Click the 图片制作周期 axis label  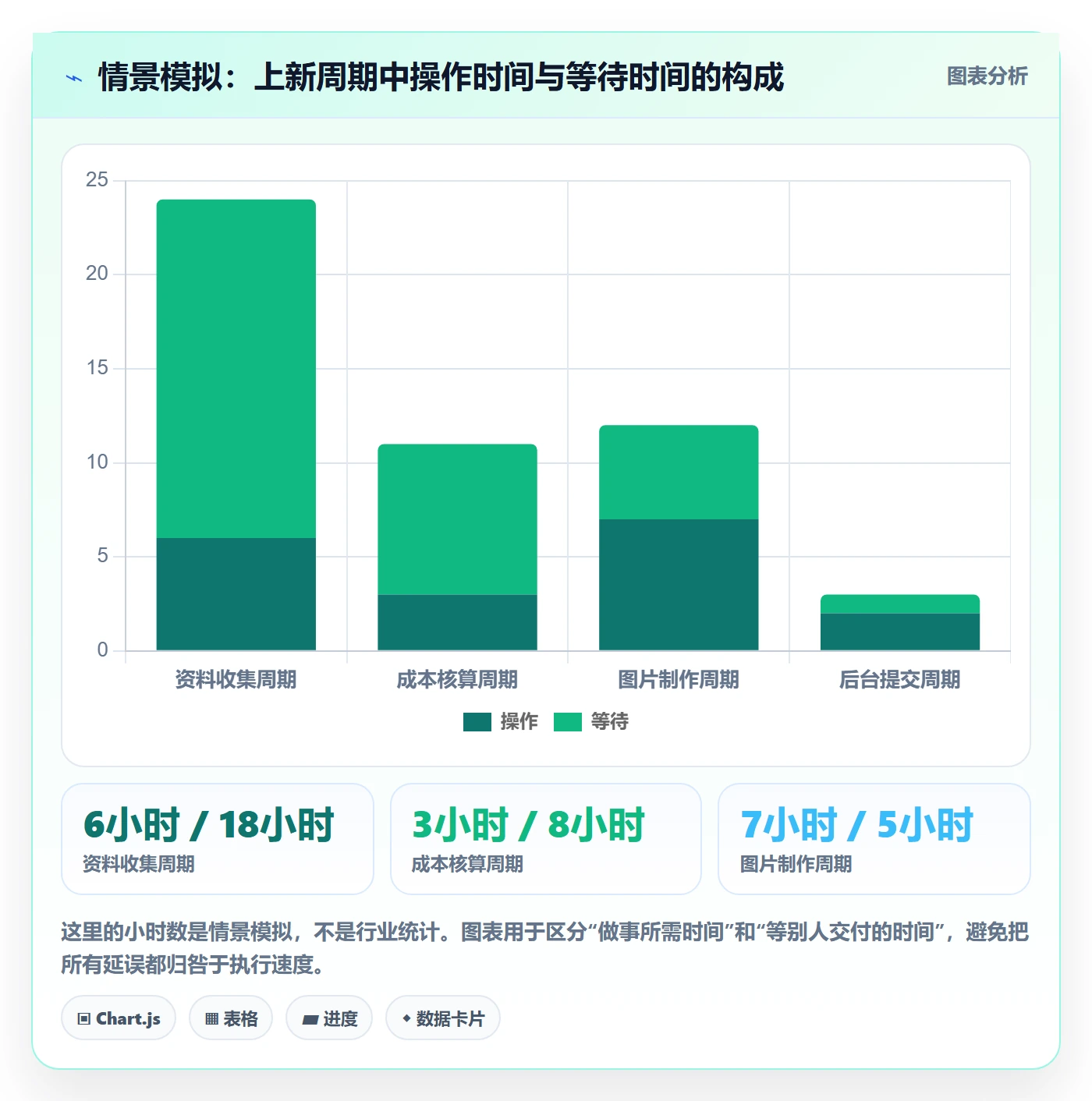point(679,680)
